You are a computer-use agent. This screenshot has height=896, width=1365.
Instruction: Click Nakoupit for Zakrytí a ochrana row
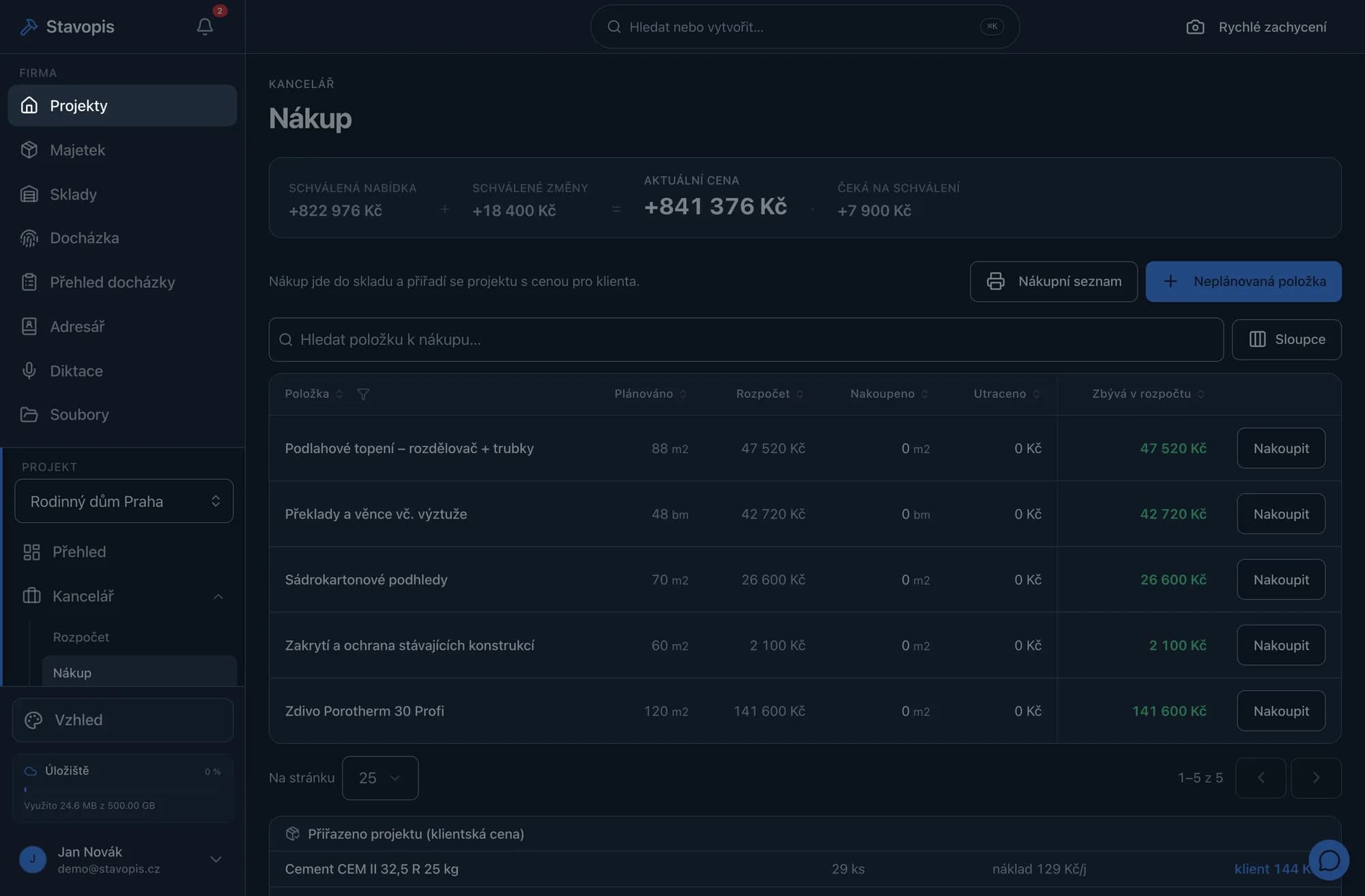[1281, 646]
